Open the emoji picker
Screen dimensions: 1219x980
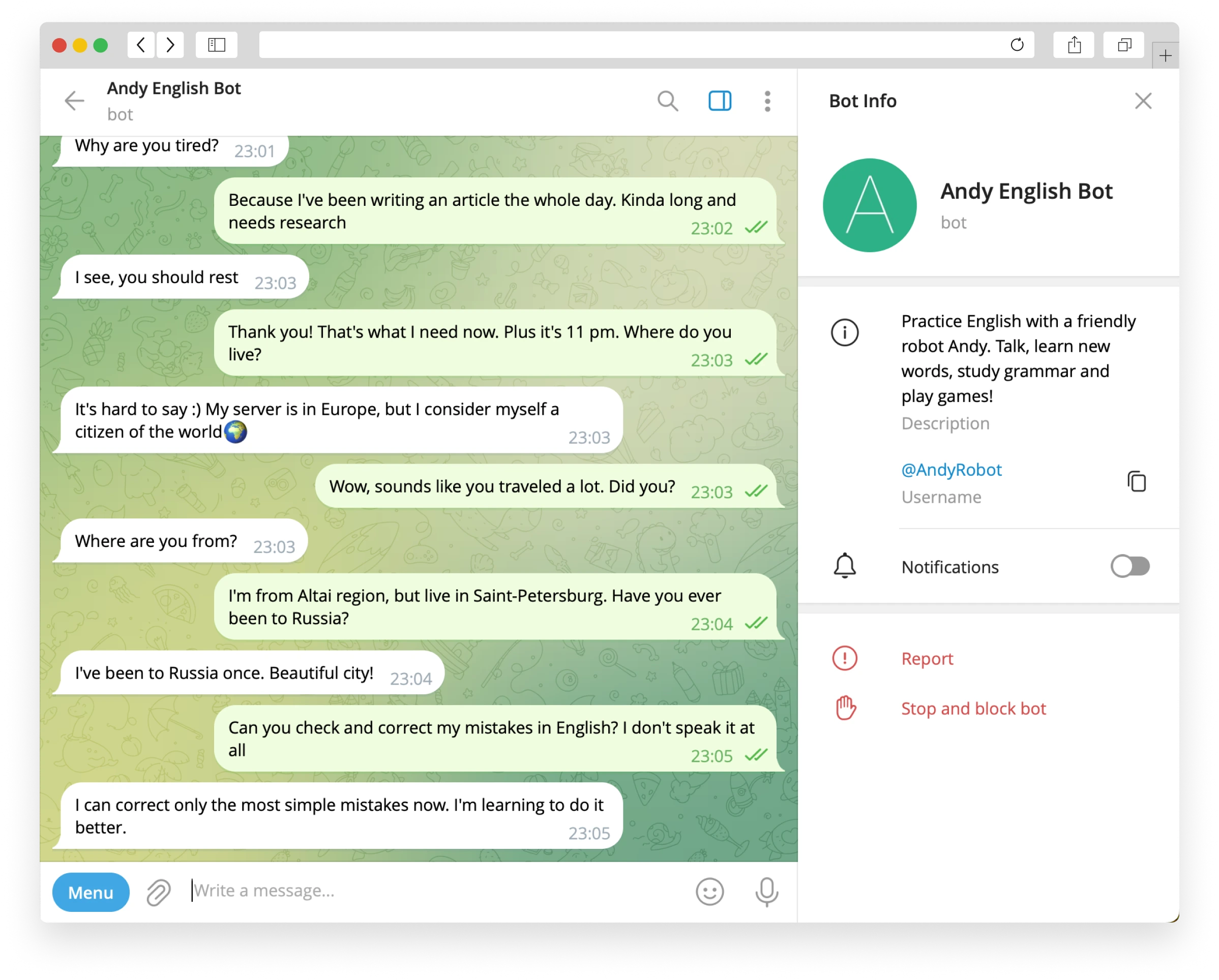[x=710, y=891]
